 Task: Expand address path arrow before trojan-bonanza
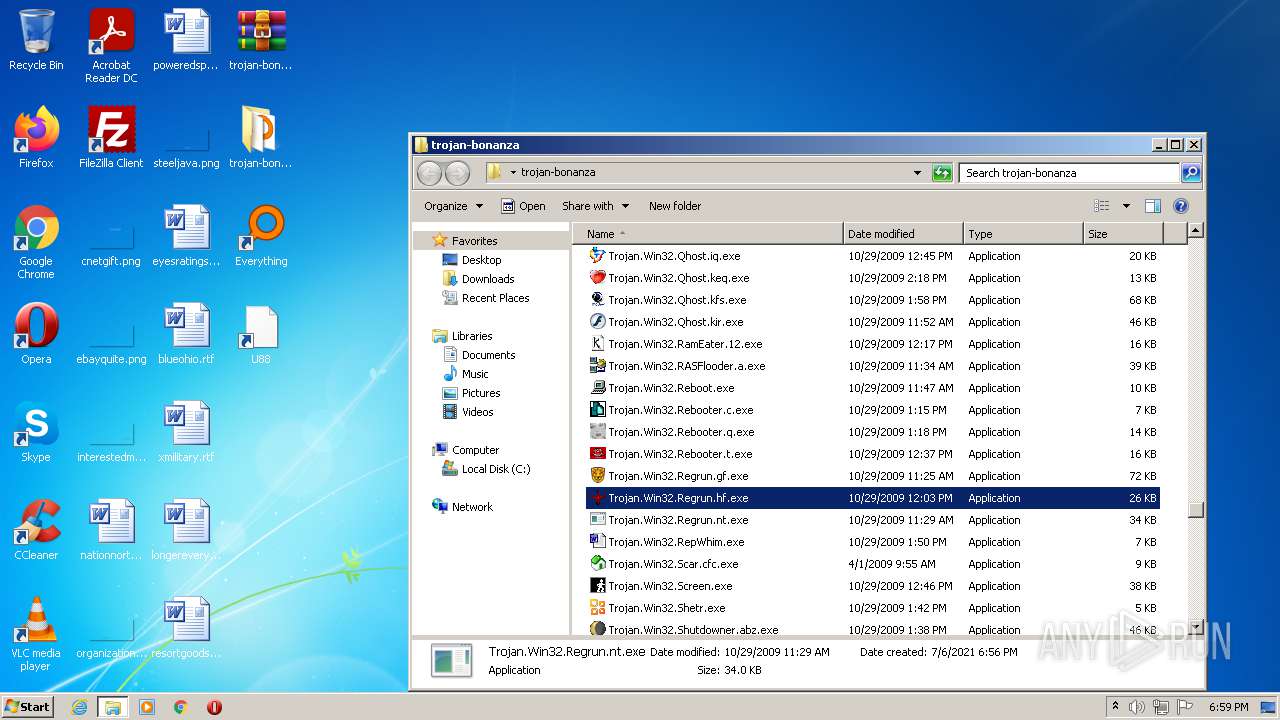coord(513,173)
